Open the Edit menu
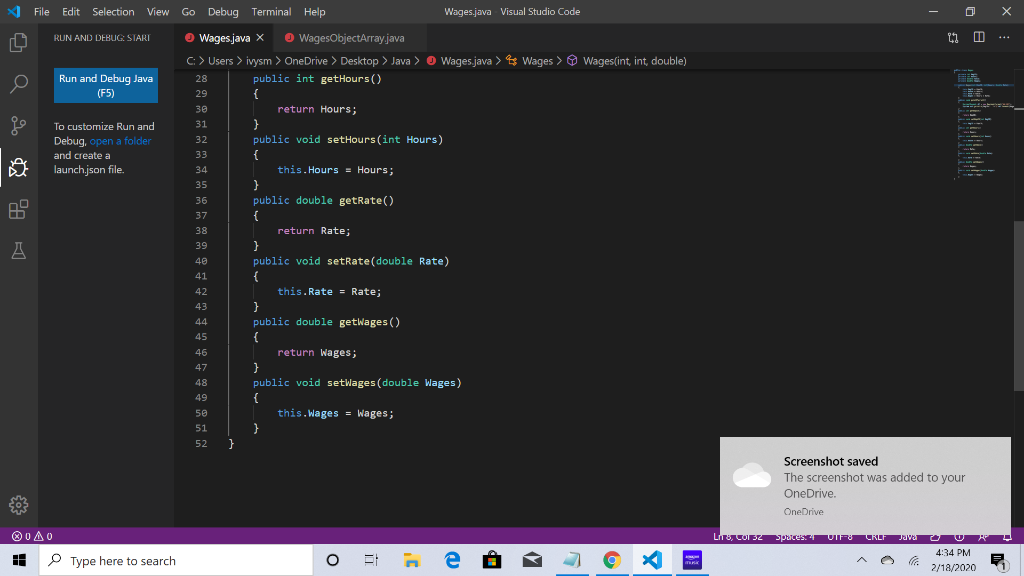This screenshot has height=576, width=1024. (x=71, y=12)
